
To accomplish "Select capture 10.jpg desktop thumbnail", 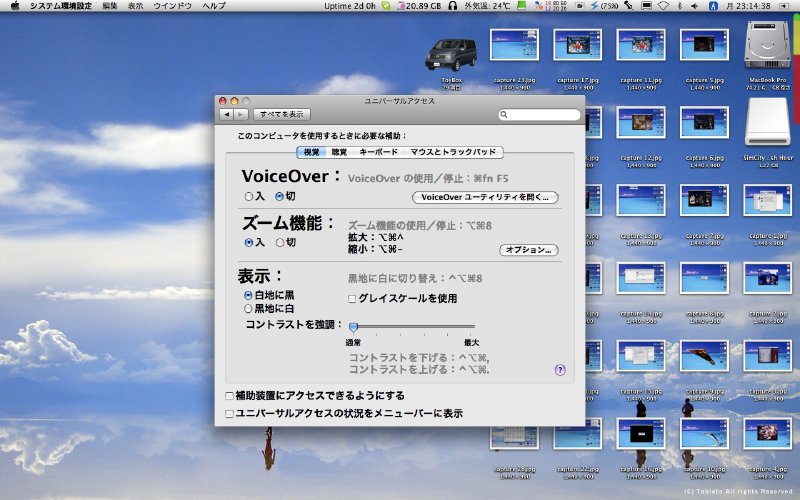I will (x=704, y=433).
